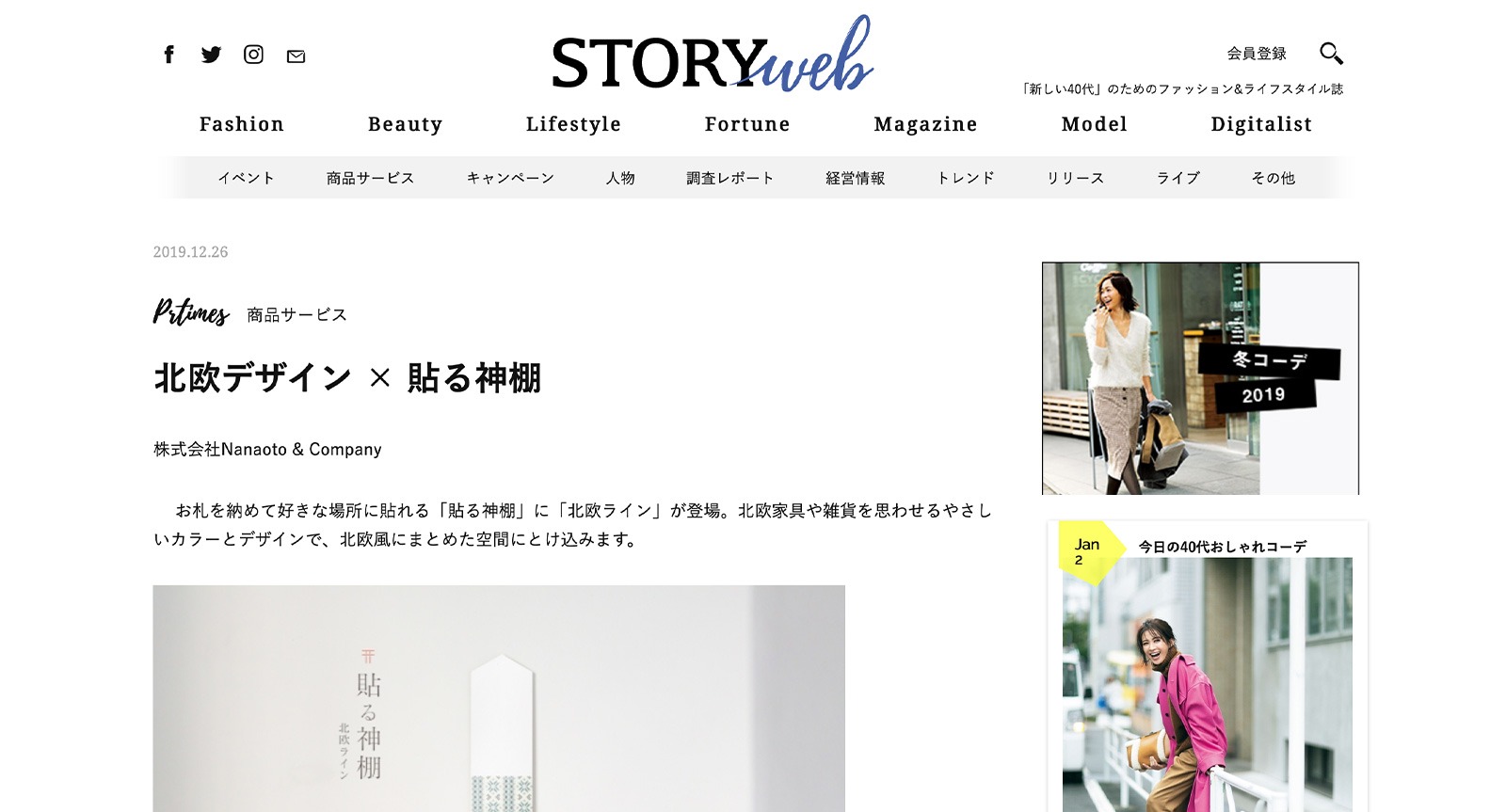Open the 冬コーデ 2019 banner
The width and height of the screenshot is (1506, 812).
(x=1200, y=378)
